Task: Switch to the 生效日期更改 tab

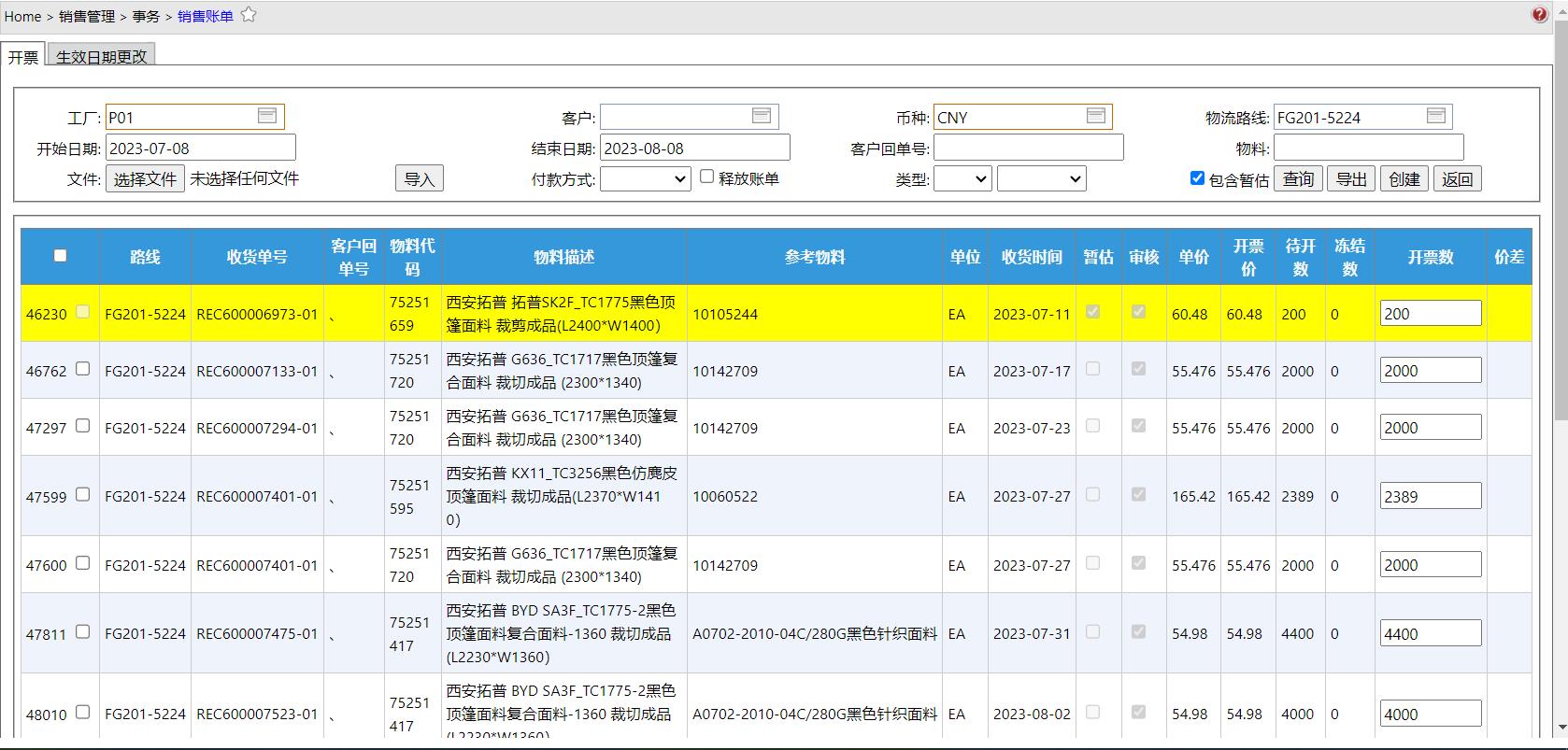Action: click(x=101, y=57)
